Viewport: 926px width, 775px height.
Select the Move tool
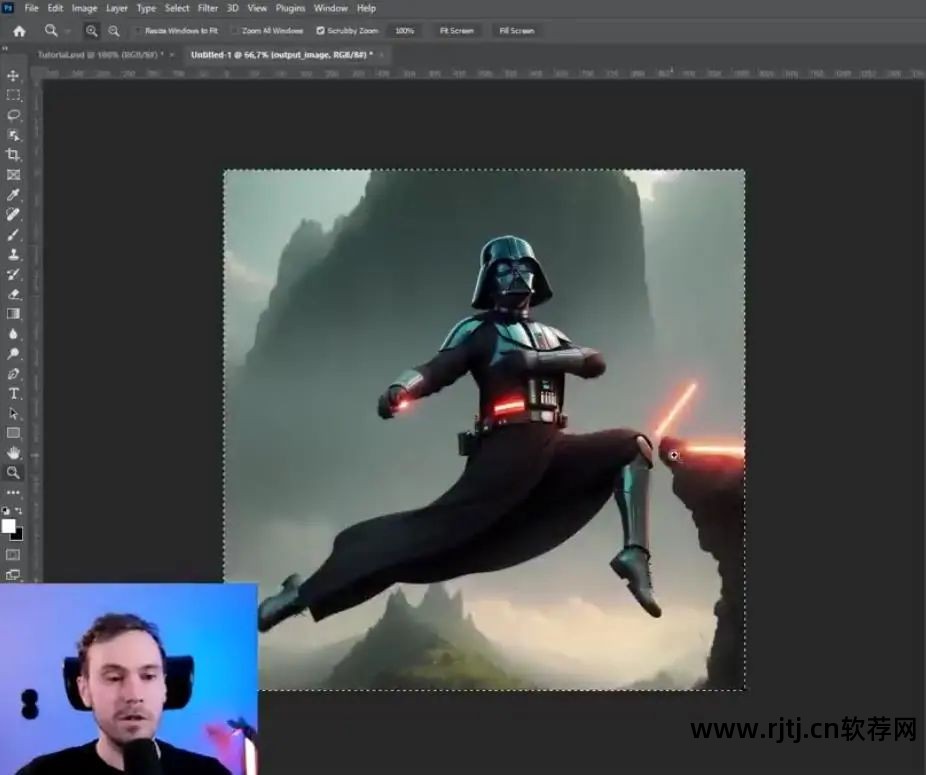pyautogui.click(x=13, y=76)
